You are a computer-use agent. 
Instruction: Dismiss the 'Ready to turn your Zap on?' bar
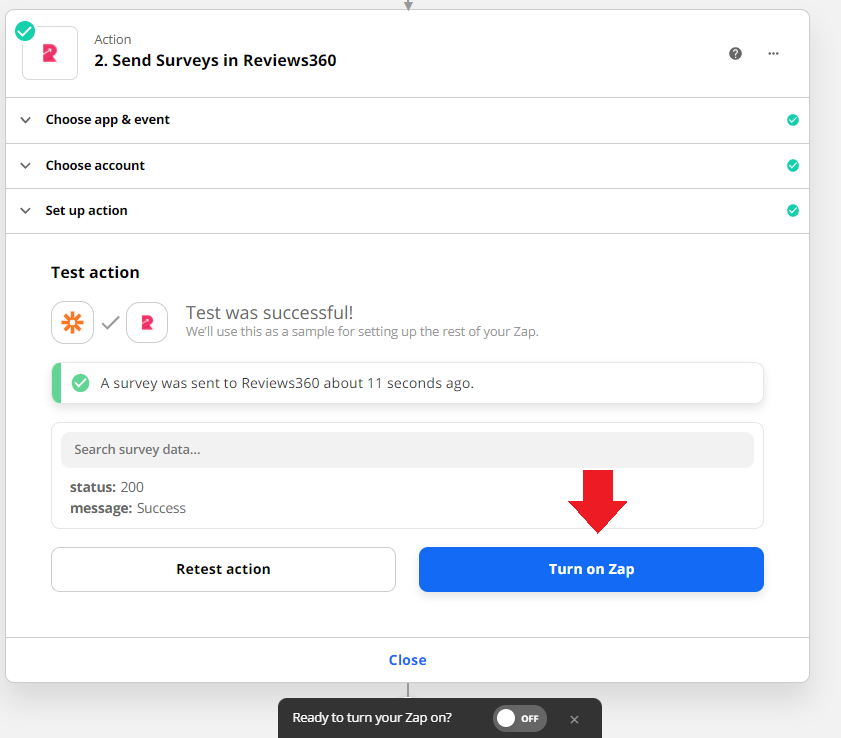(574, 720)
